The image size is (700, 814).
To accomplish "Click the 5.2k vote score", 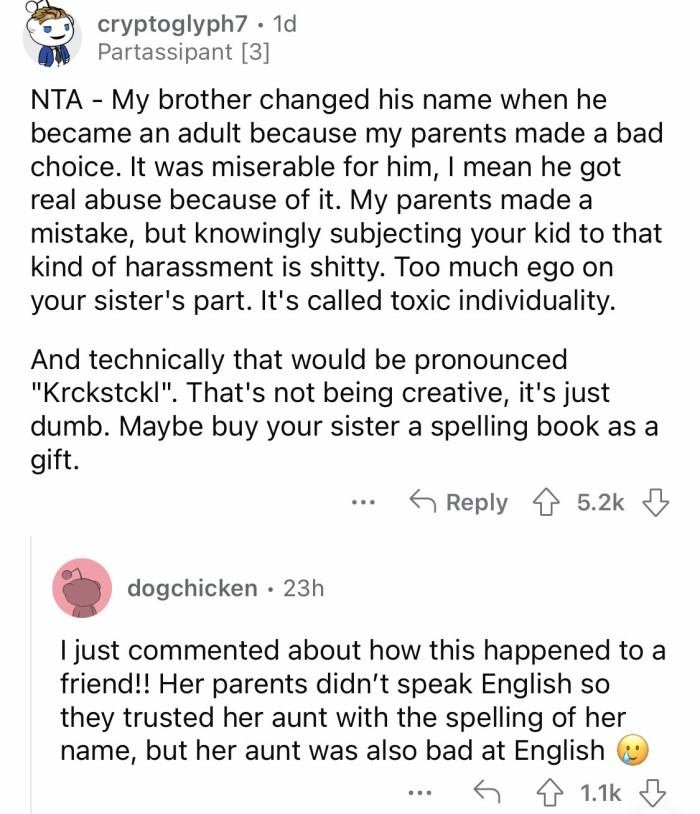I will (x=601, y=502).
